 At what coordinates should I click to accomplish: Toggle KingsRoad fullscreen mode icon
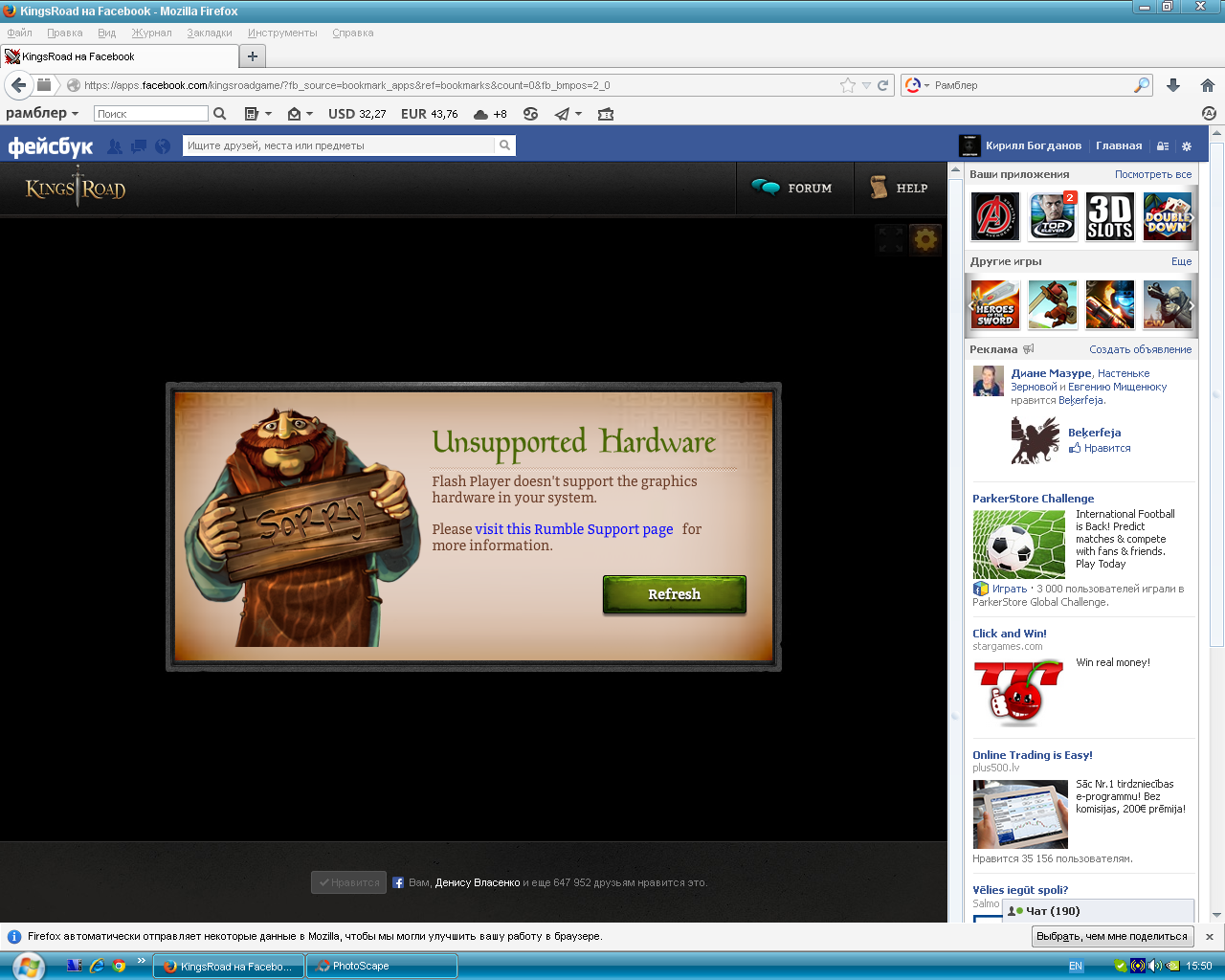tap(891, 239)
